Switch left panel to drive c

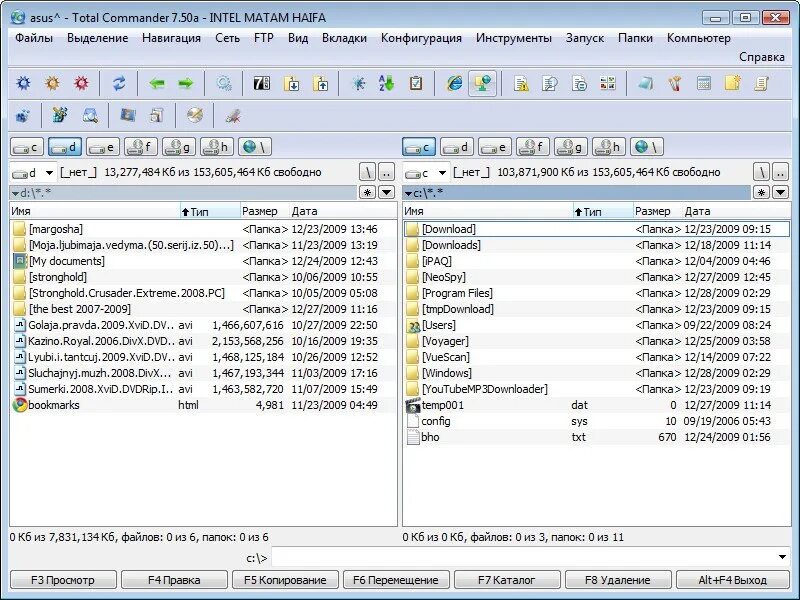click(27, 147)
